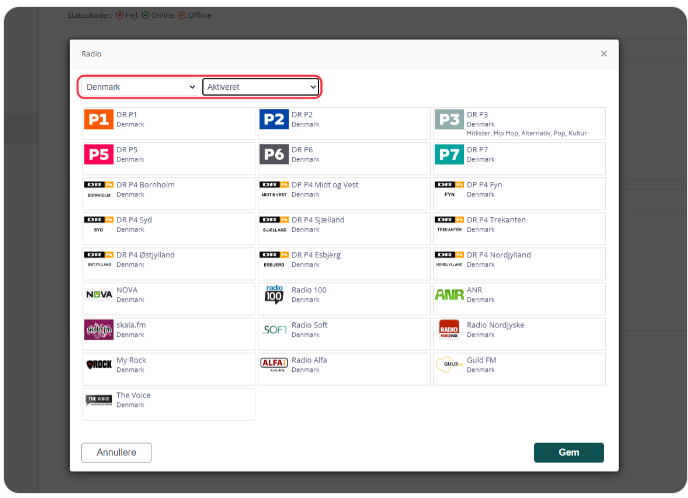Click the "DR P3" station name
Image resolution: width=688 pixels, height=498 pixels.
(x=477, y=115)
